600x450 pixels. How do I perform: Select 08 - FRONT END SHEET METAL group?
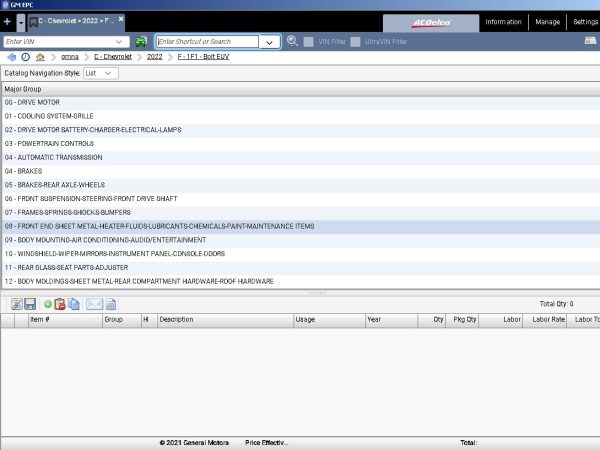301,227
